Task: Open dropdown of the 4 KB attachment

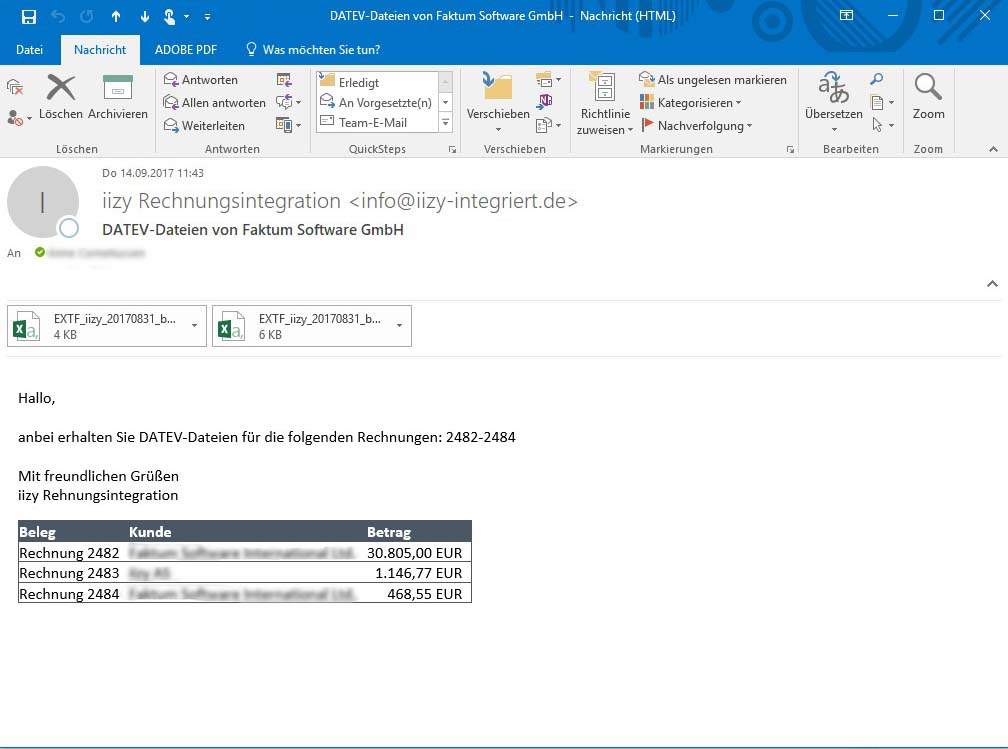Action: (194, 325)
